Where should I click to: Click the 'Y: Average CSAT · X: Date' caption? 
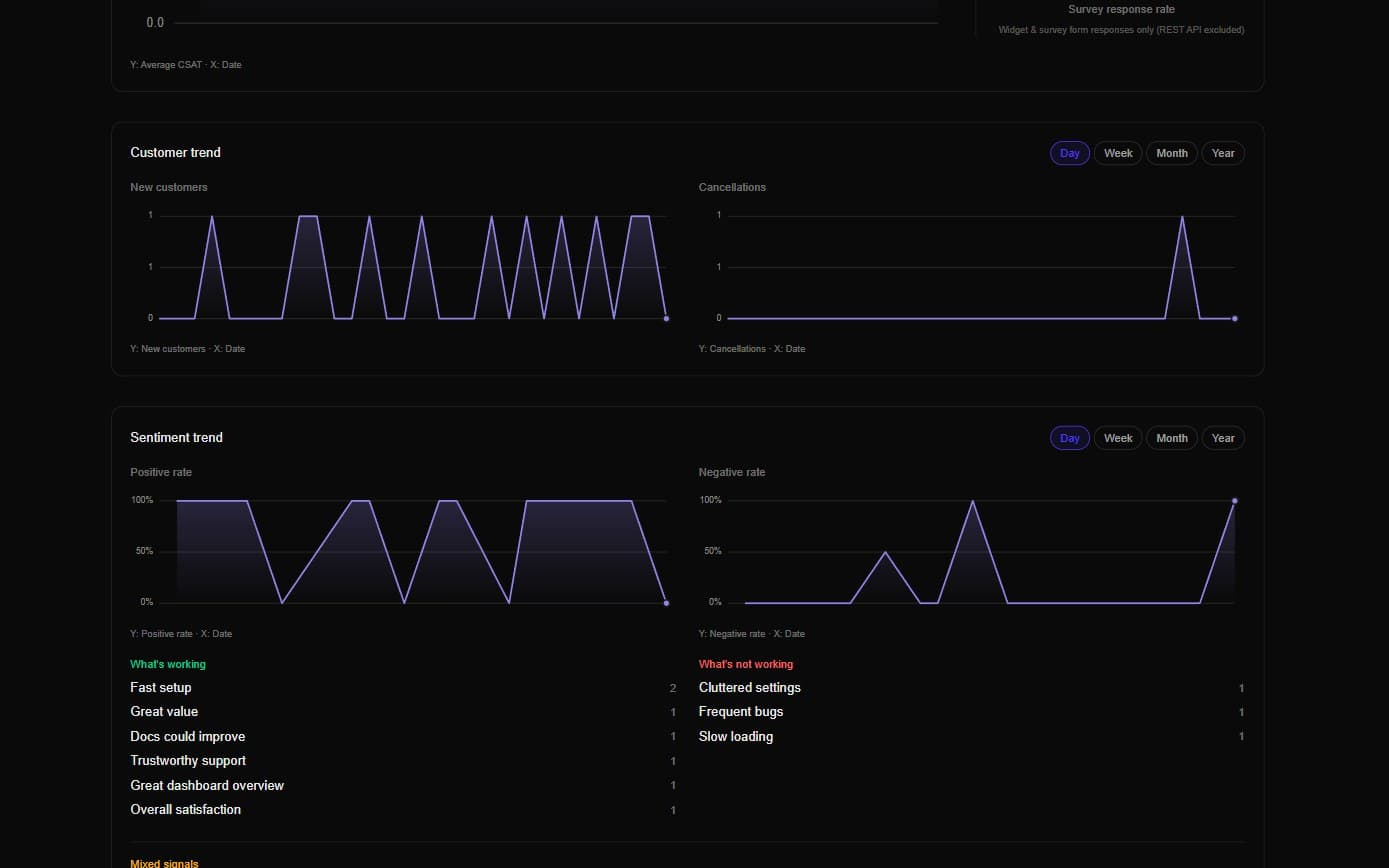pos(186,65)
